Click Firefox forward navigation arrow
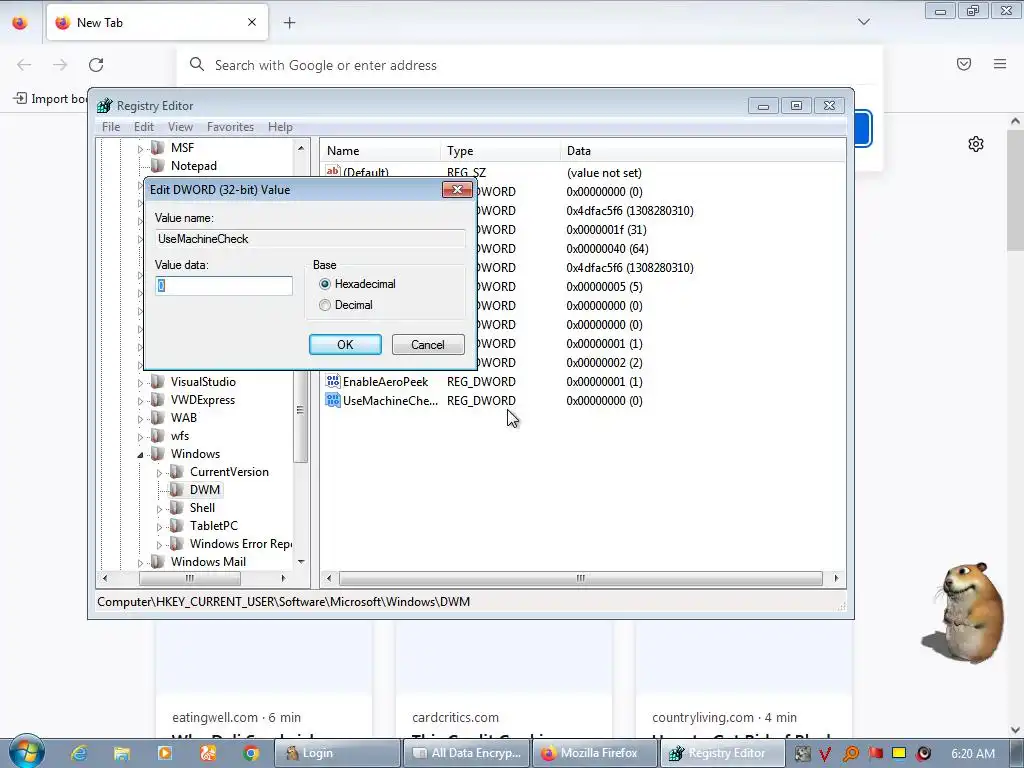 [x=60, y=65]
